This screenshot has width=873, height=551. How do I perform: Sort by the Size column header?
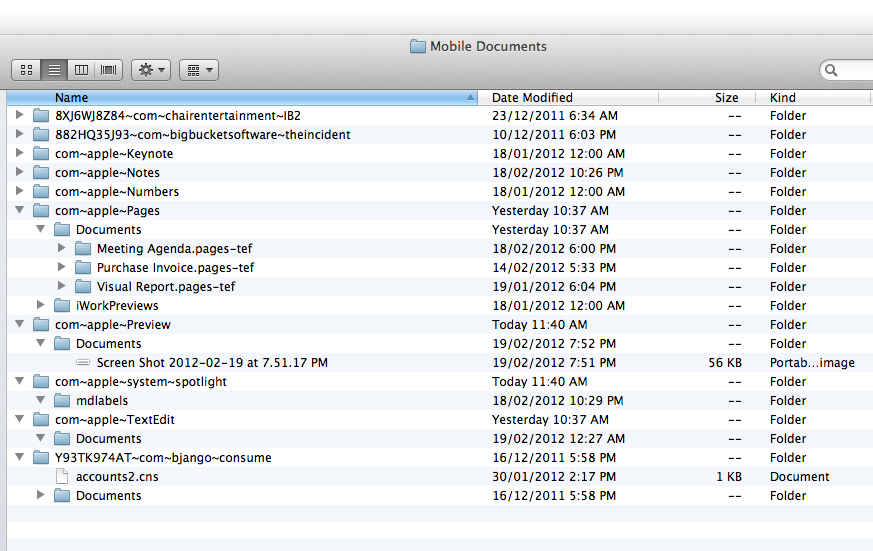tap(707, 97)
